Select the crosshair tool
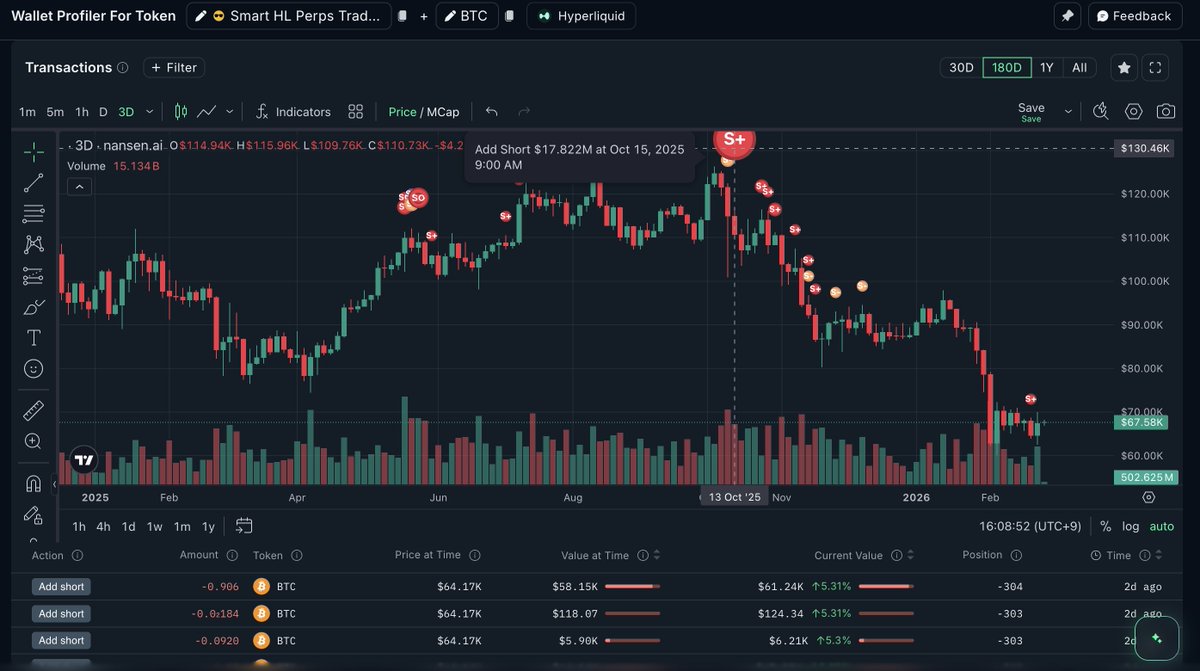The height and width of the screenshot is (671, 1200). (x=34, y=150)
